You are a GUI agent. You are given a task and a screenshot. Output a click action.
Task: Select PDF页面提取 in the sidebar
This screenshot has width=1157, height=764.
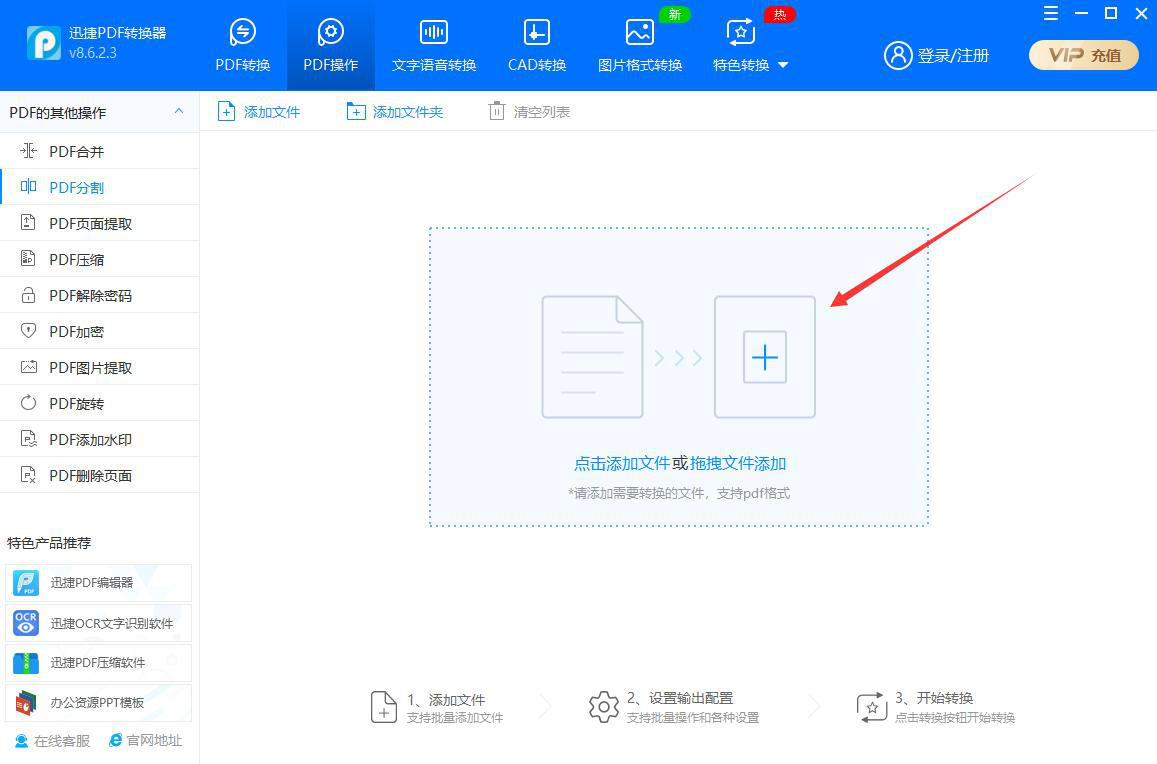(x=100, y=224)
